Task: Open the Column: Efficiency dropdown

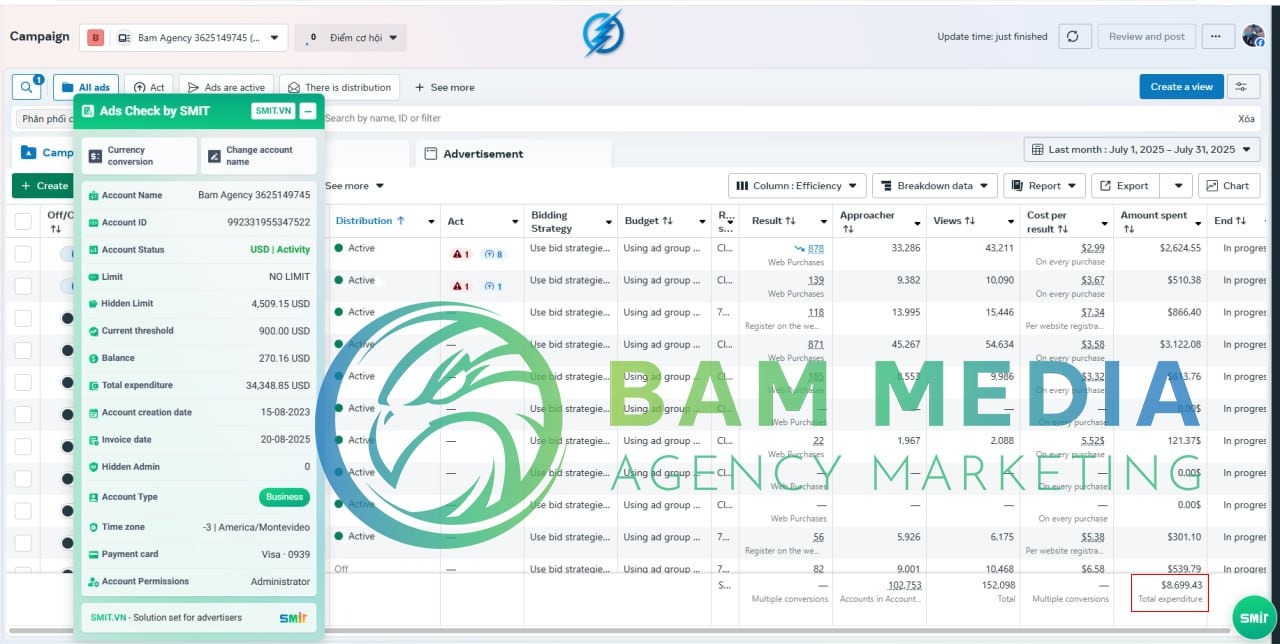Action: pos(797,185)
